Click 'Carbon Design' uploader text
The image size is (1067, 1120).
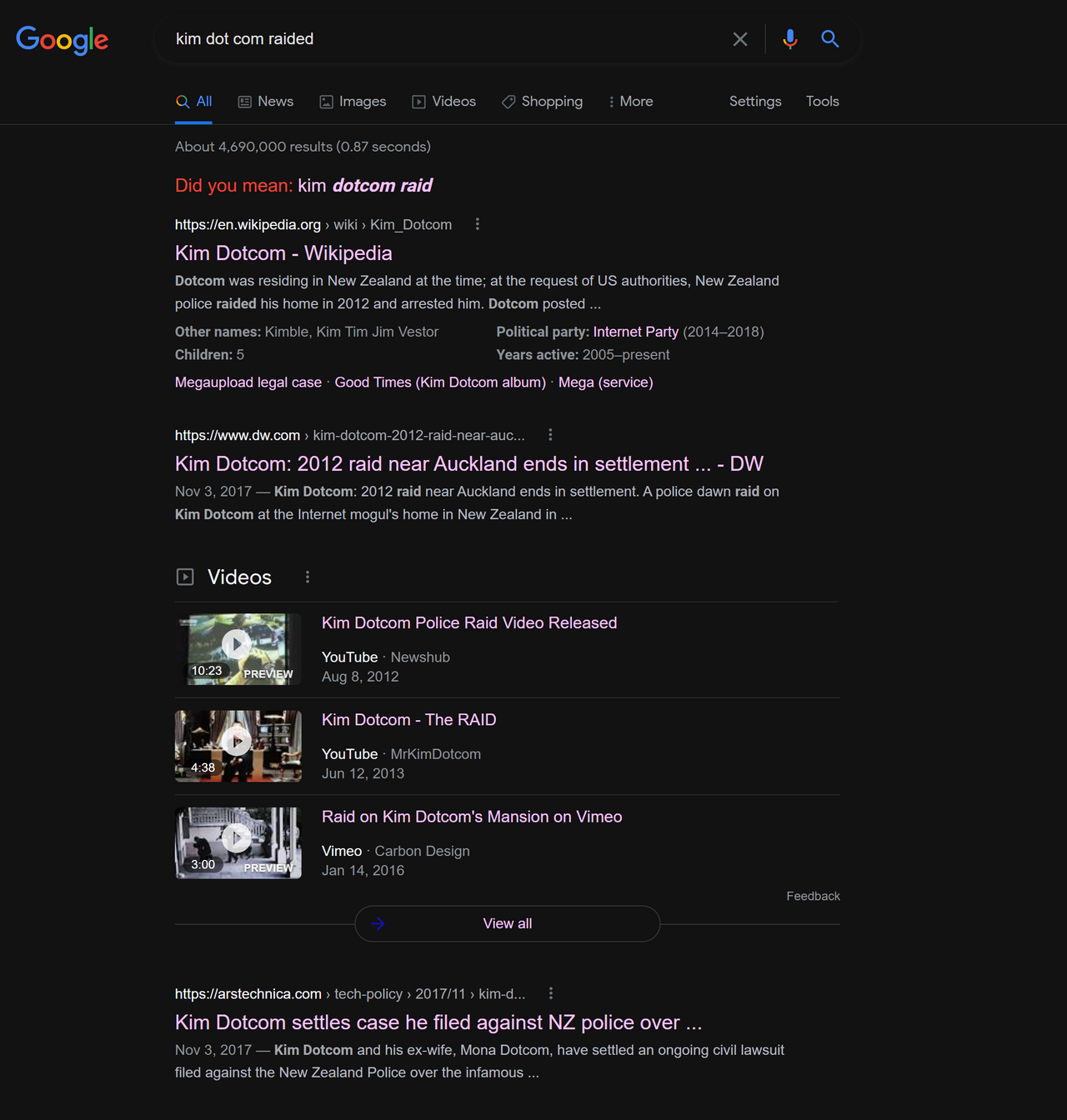(423, 851)
